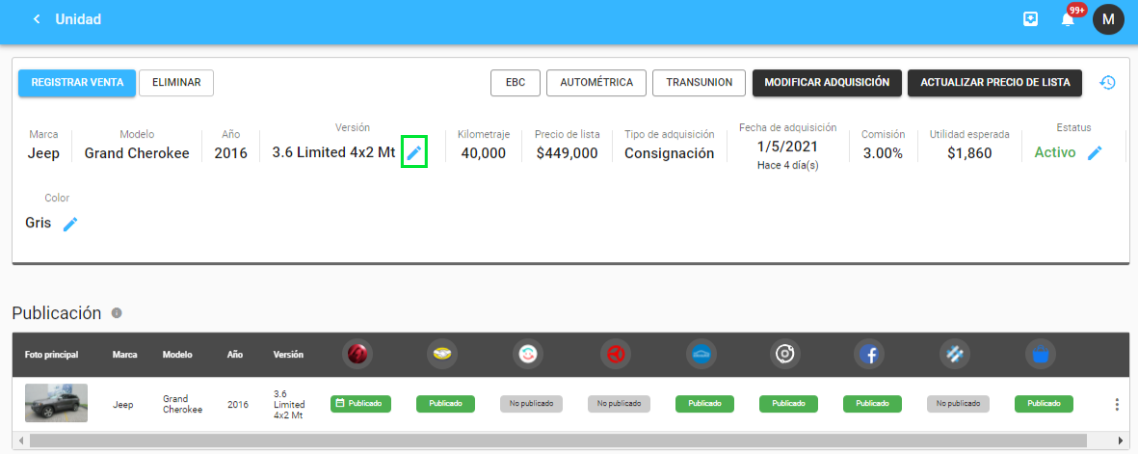This screenshot has height=454, width=1138.
Task: Open the EBC valuation button
Action: point(515,83)
